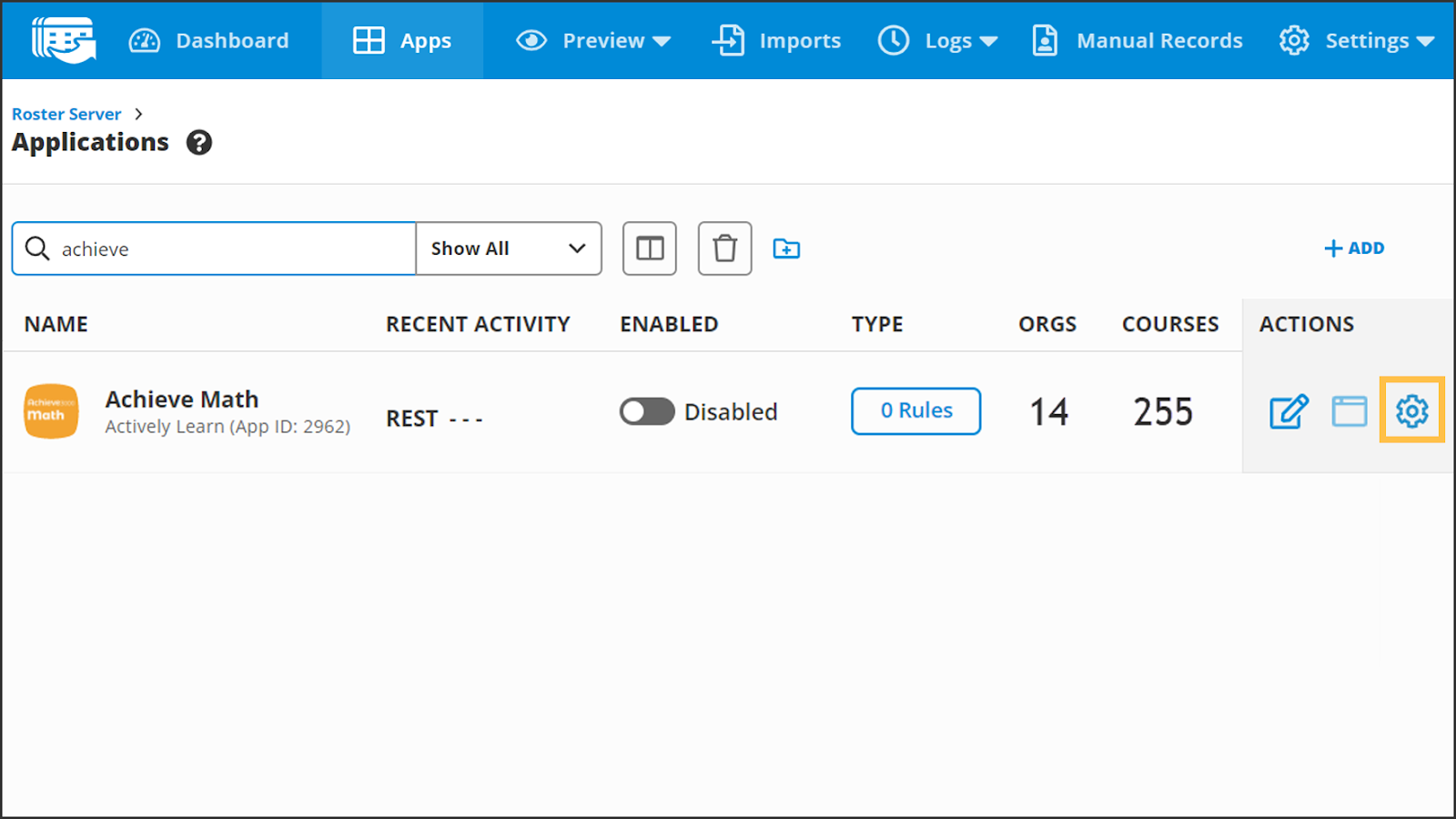Open Manual Records page
This screenshot has width=1456, height=819.
pos(1137,41)
